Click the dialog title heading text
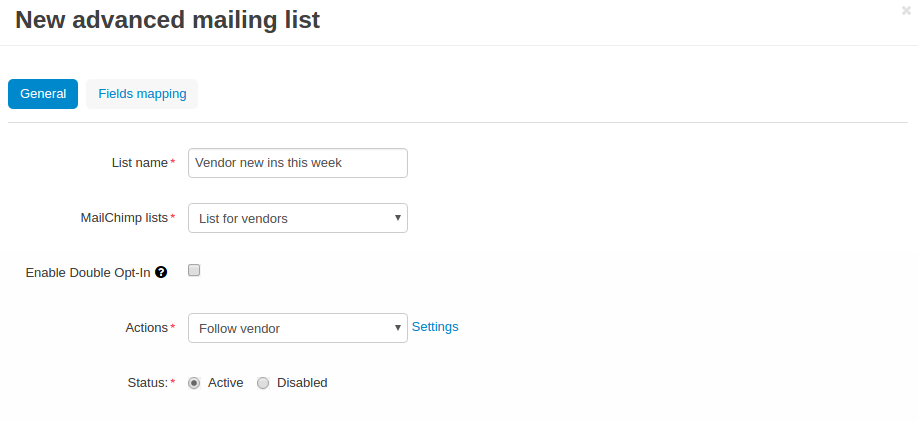Viewport: 918px width, 421px height. [x=167, y=19]
